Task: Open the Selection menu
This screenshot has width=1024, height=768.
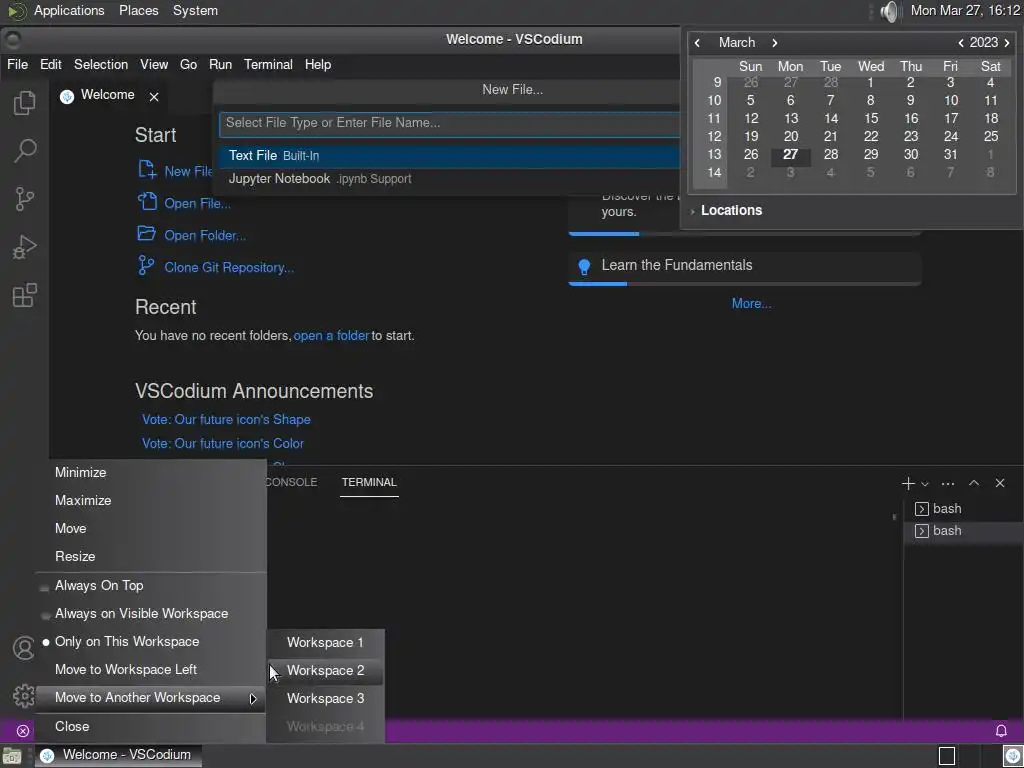Action: pos(101,65)
